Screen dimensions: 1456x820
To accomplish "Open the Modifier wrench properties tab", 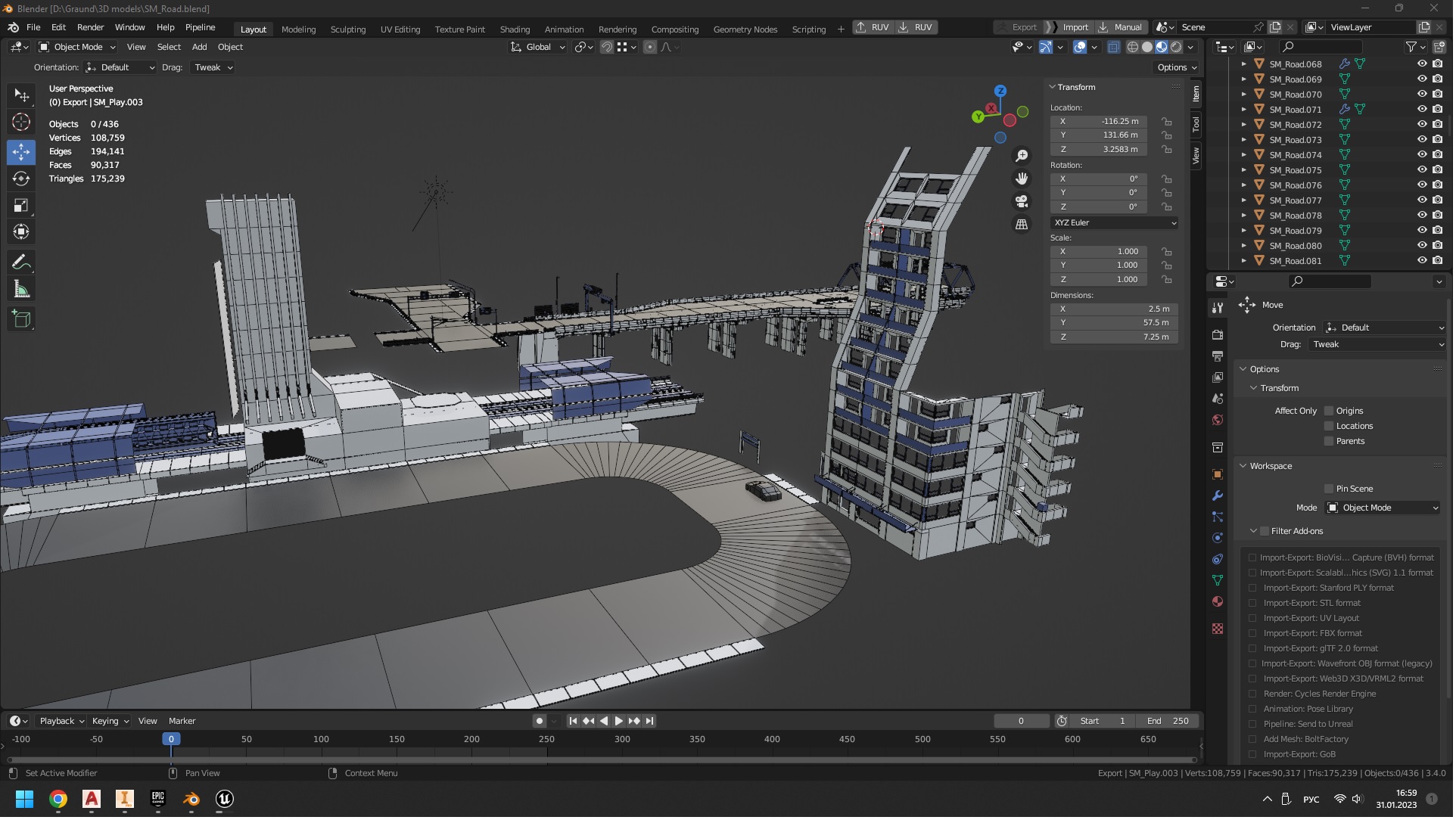I will [x=1219, y=496].
